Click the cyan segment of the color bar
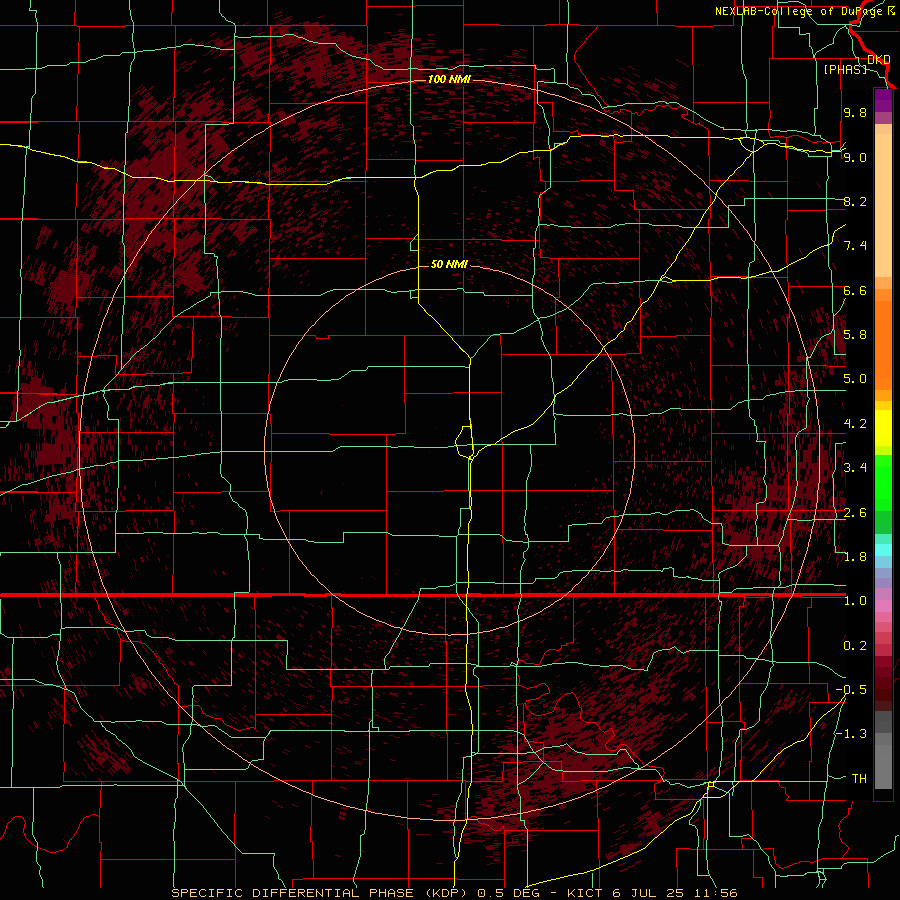This screenshot has height=900, width=900. (x=883, y=550)
